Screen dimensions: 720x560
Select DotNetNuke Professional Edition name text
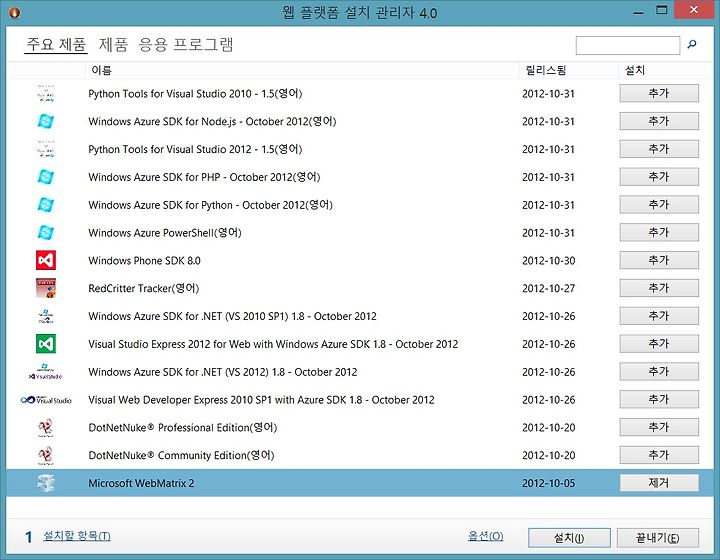(x=182, y=428)
